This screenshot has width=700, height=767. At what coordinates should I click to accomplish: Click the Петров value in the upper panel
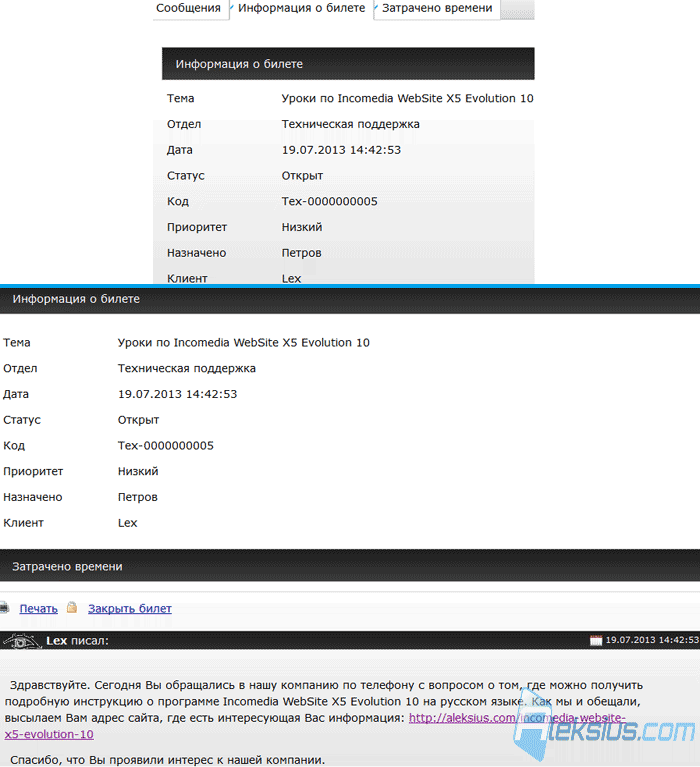(301, 253)
